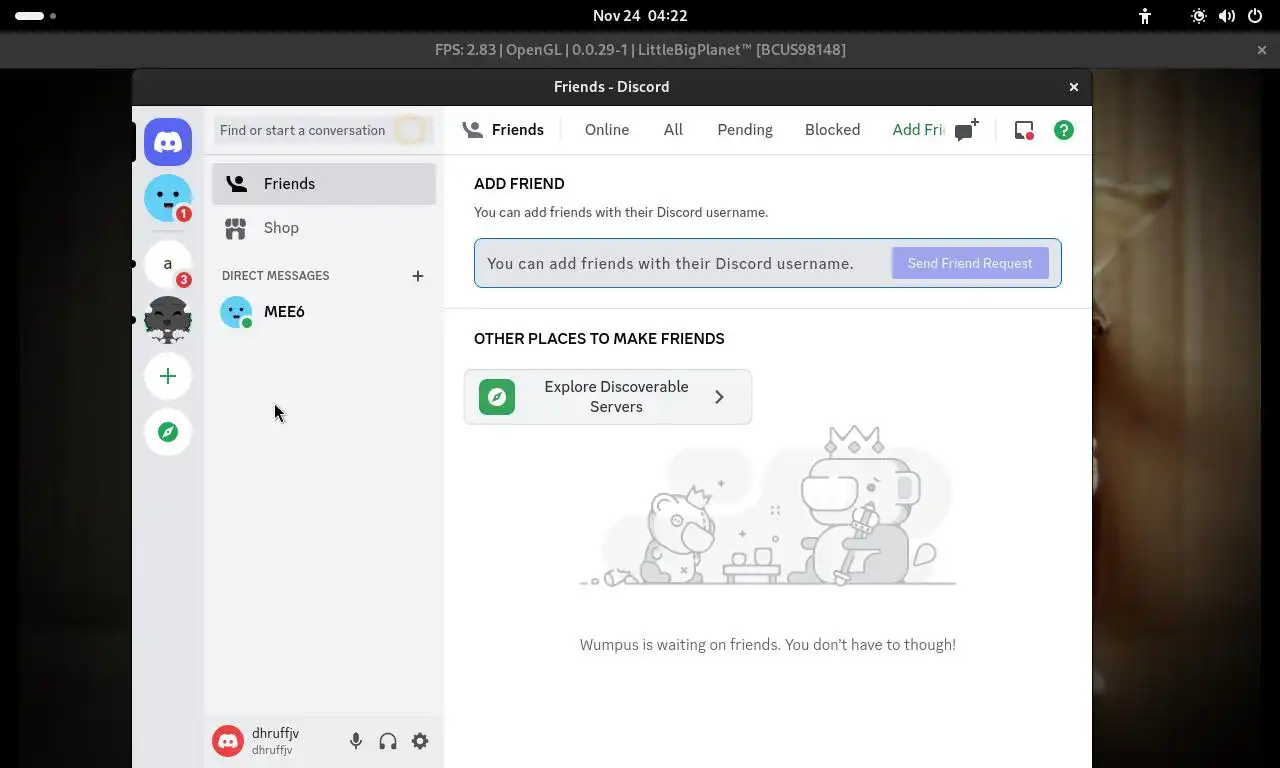Click the dhruffjv username panel
Viewport: 1280px width, 768px height.
click(x=275, y=741)
